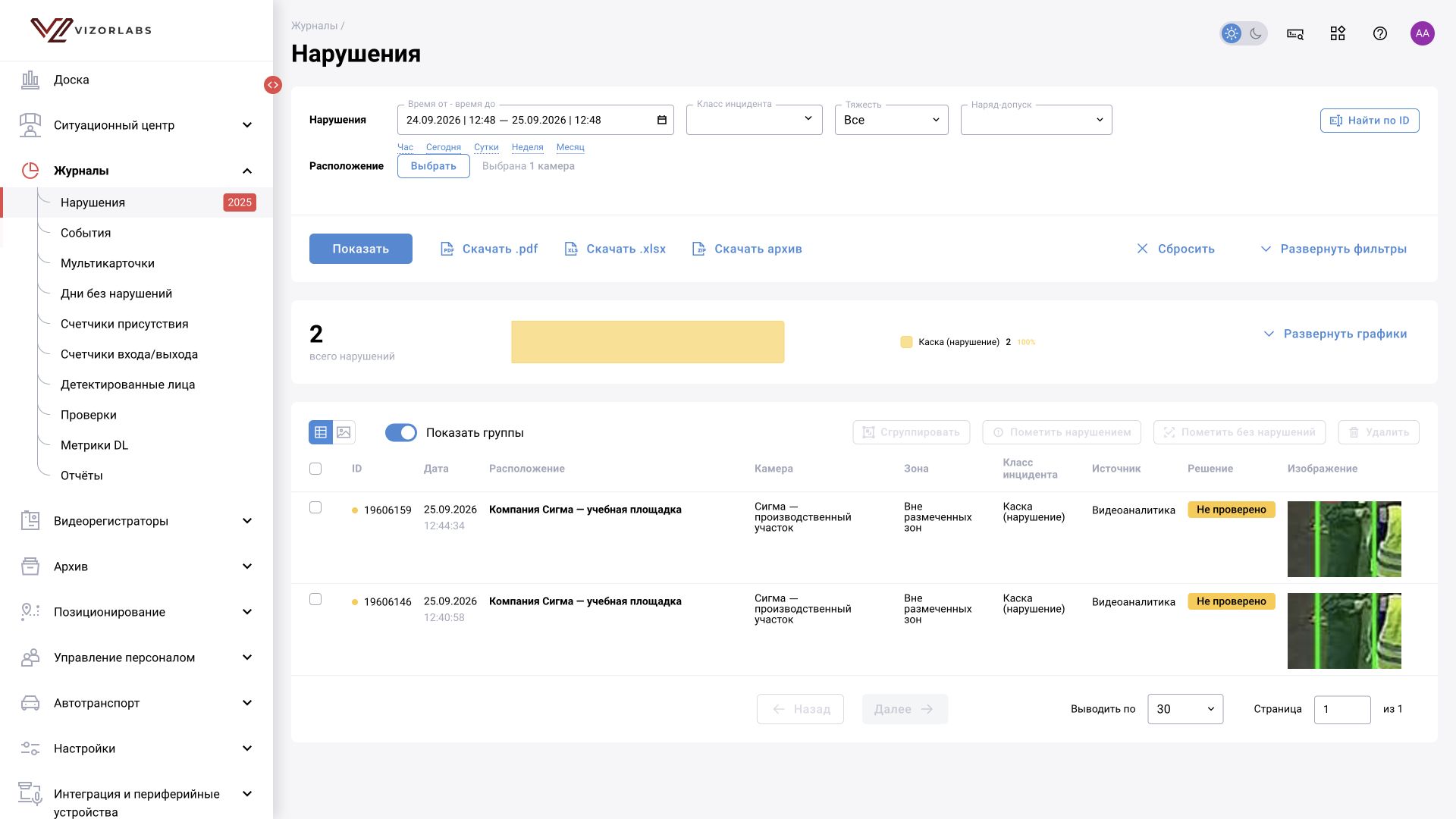Open help question mark icon

coord(1380,33)
